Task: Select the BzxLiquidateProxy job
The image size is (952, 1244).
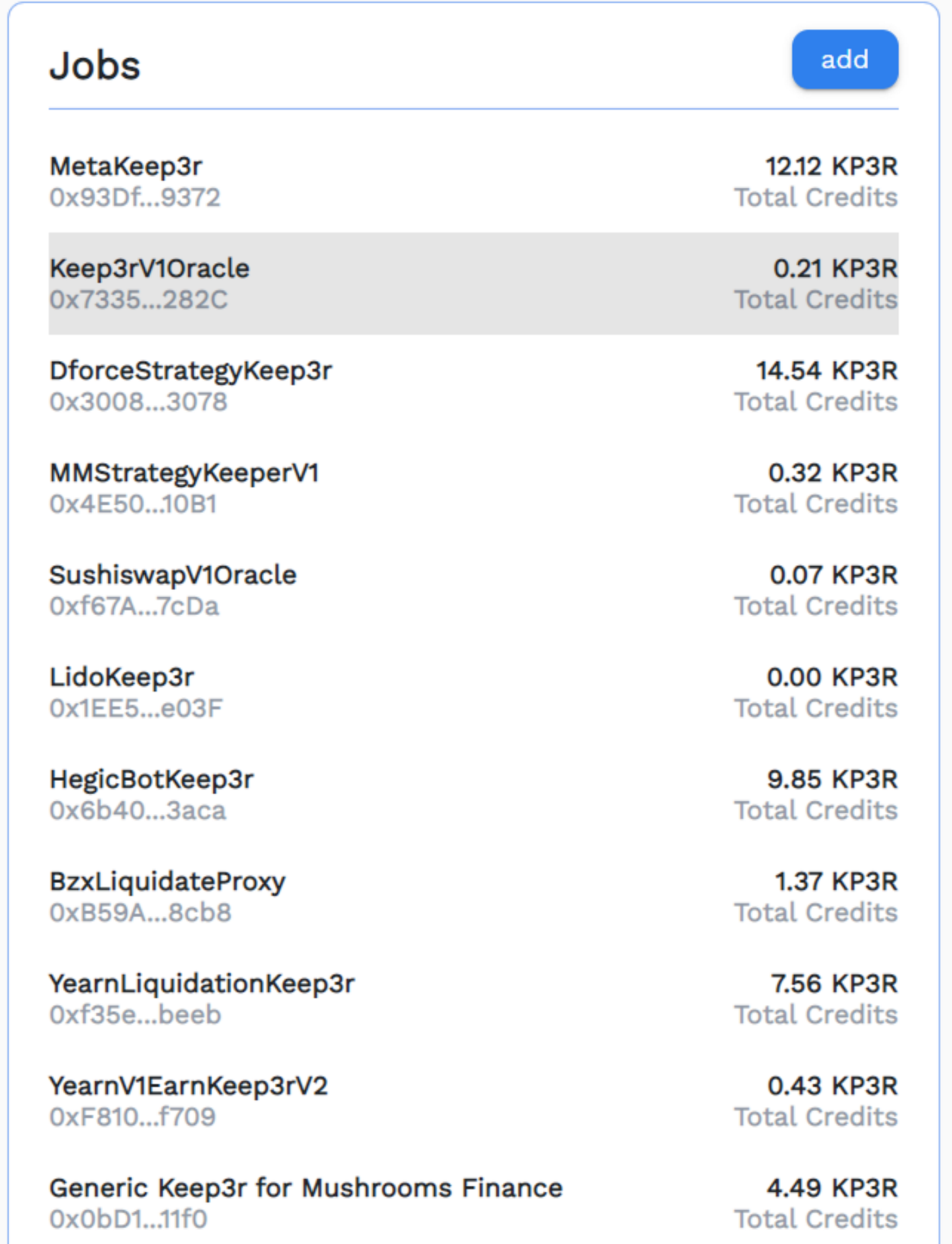Action: click(473, 896)
